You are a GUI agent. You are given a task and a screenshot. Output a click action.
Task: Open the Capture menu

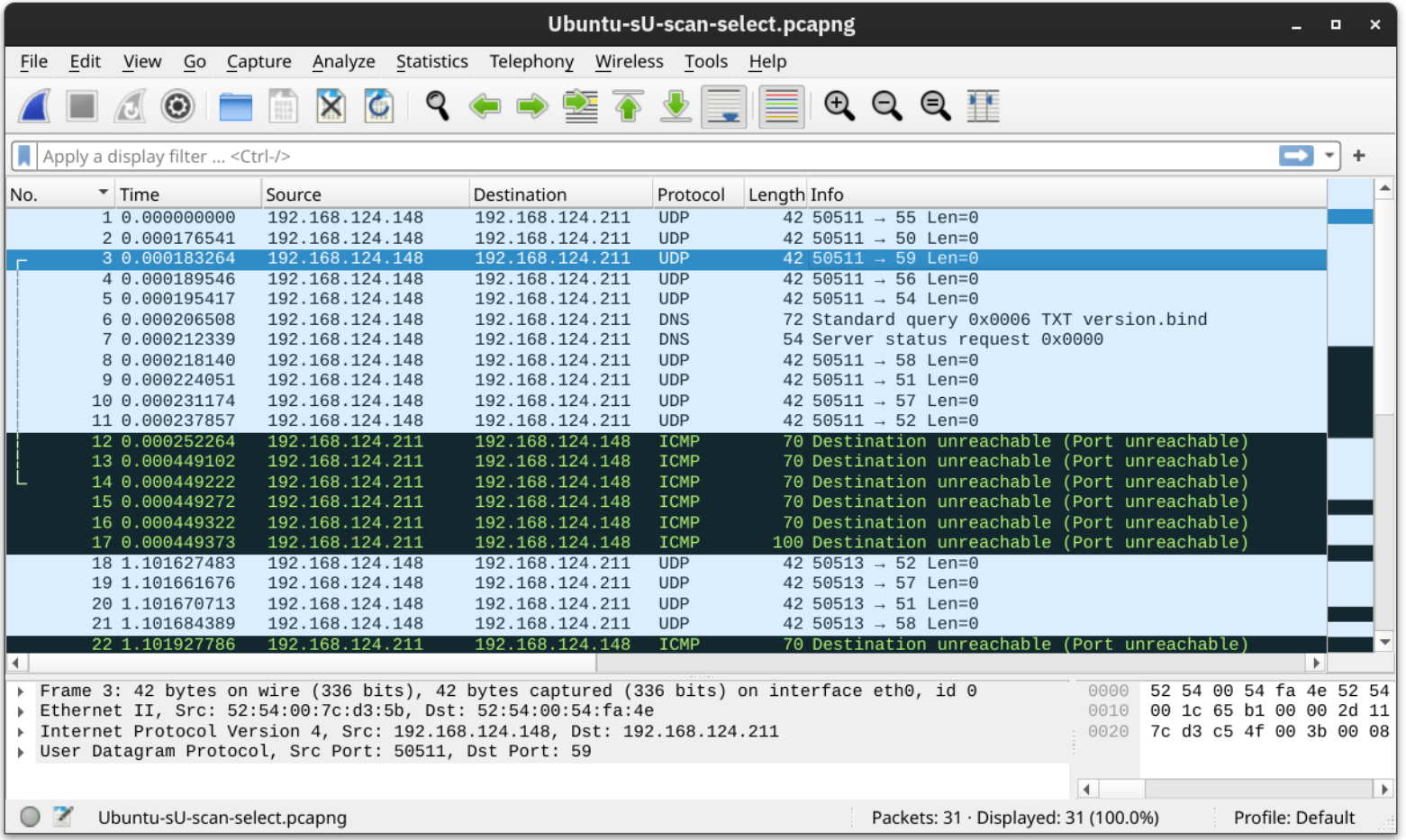pos(259,61)
